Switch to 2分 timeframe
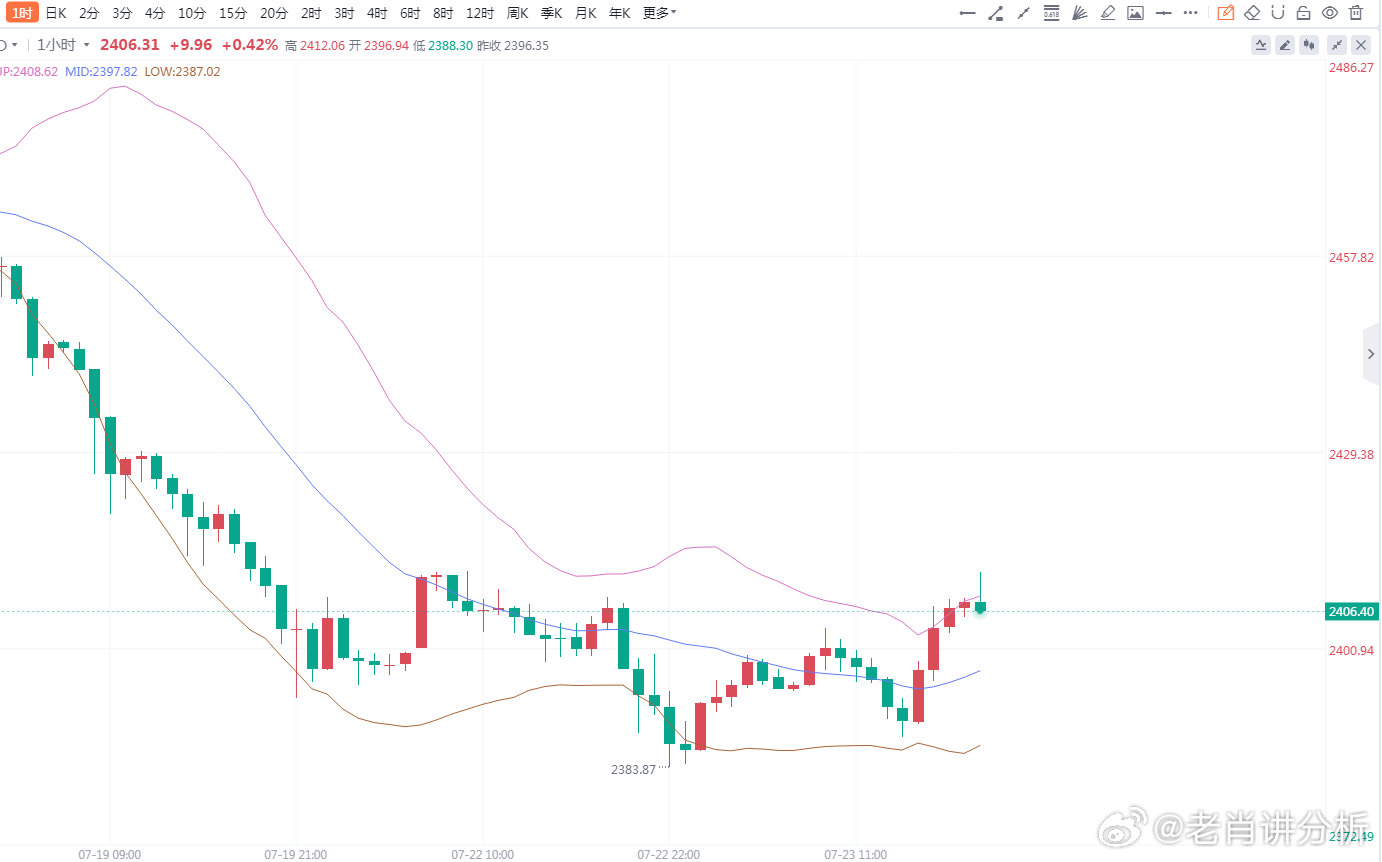This screenshot has width=1382, height=862. (89, 13)
